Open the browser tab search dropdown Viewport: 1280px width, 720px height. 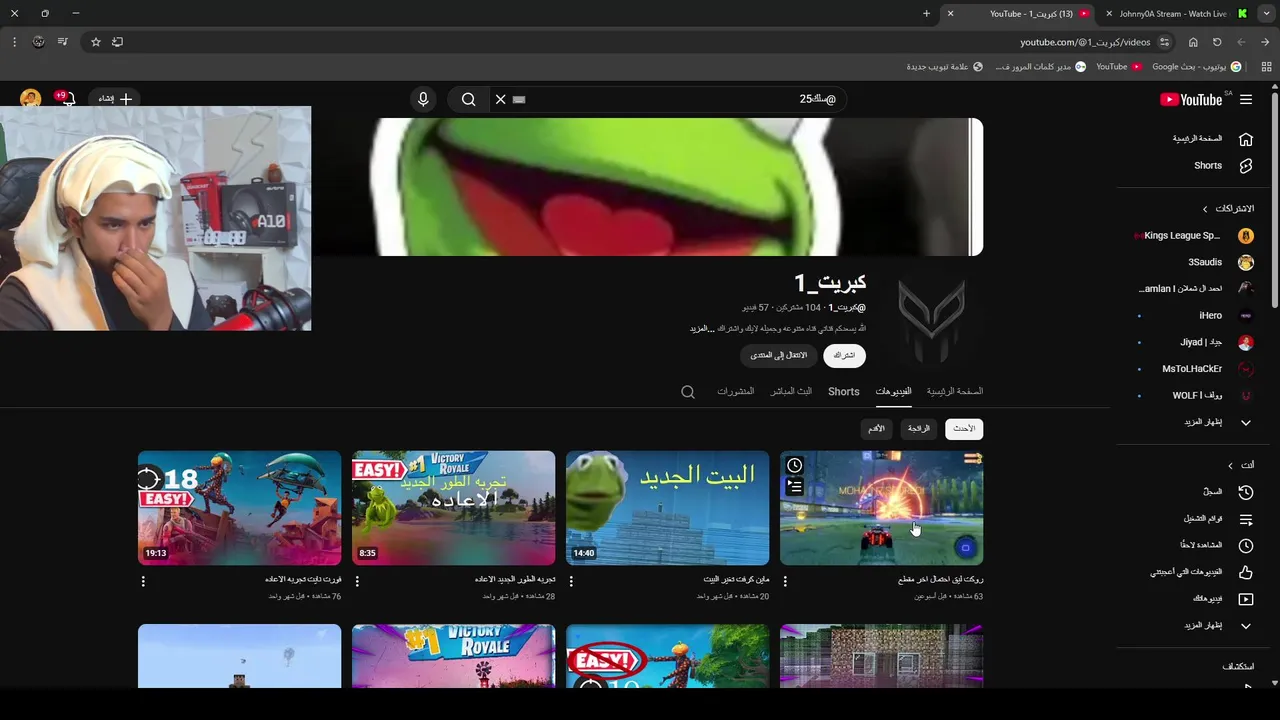click(x=1266, y=14)
